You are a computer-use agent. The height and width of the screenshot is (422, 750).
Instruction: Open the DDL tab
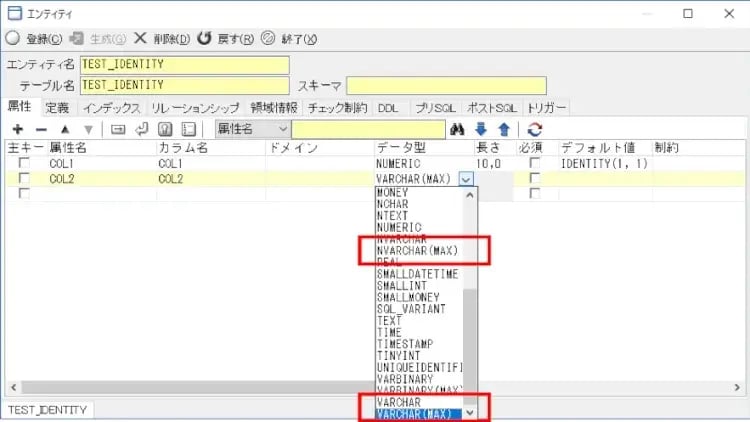click(x=387, y=108)
